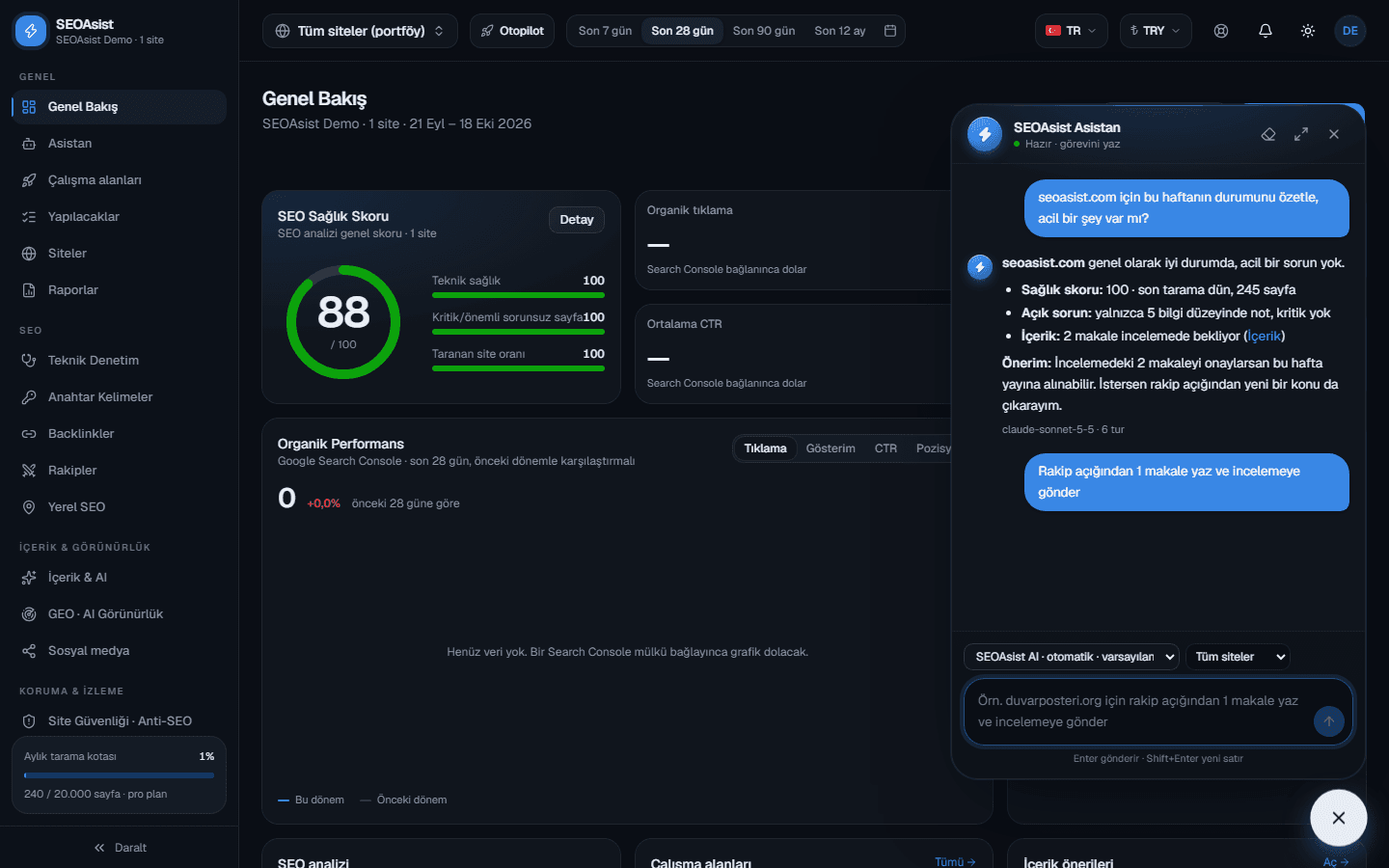Viewport: 1389px width, 868px height.
Task: Select Son 12 ay range
Action: click(840, 31)
